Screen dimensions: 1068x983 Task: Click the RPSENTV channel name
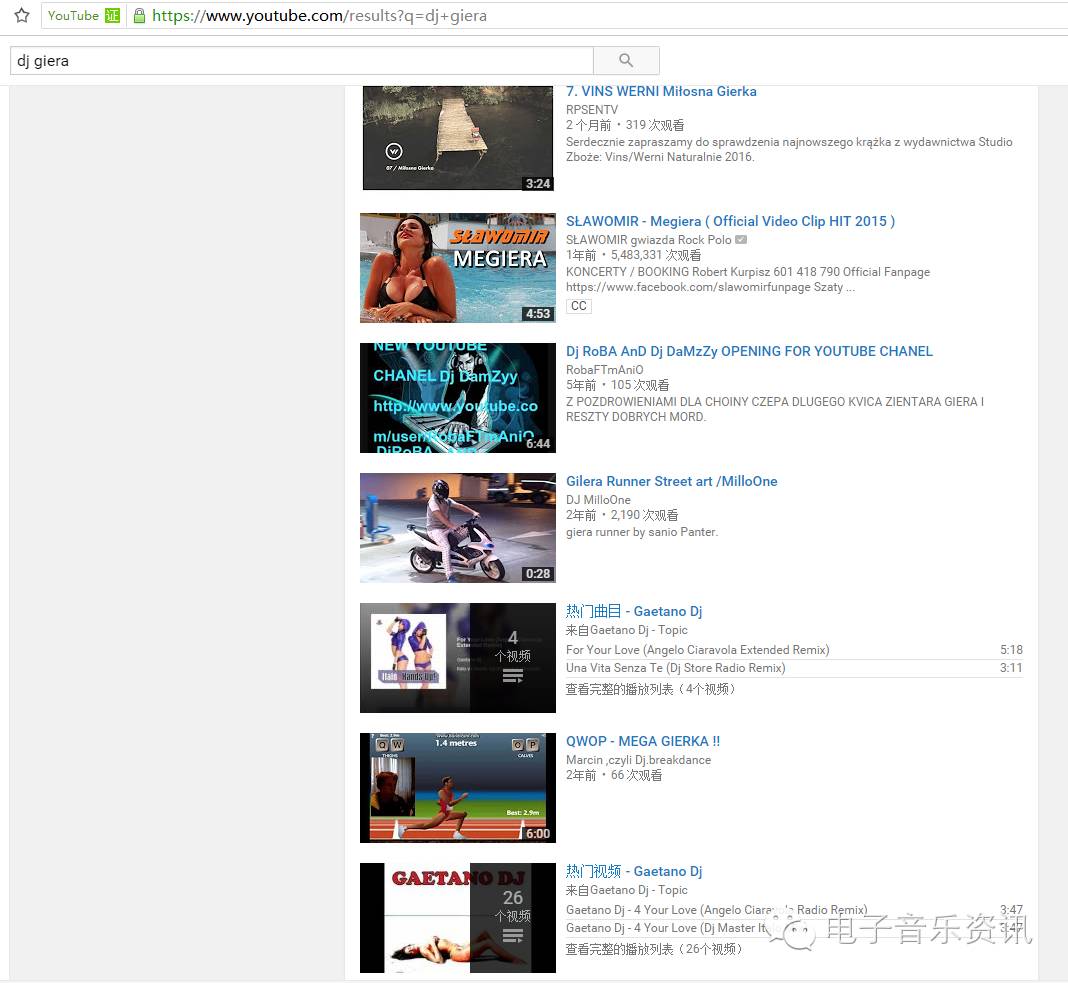coord(592,109)
